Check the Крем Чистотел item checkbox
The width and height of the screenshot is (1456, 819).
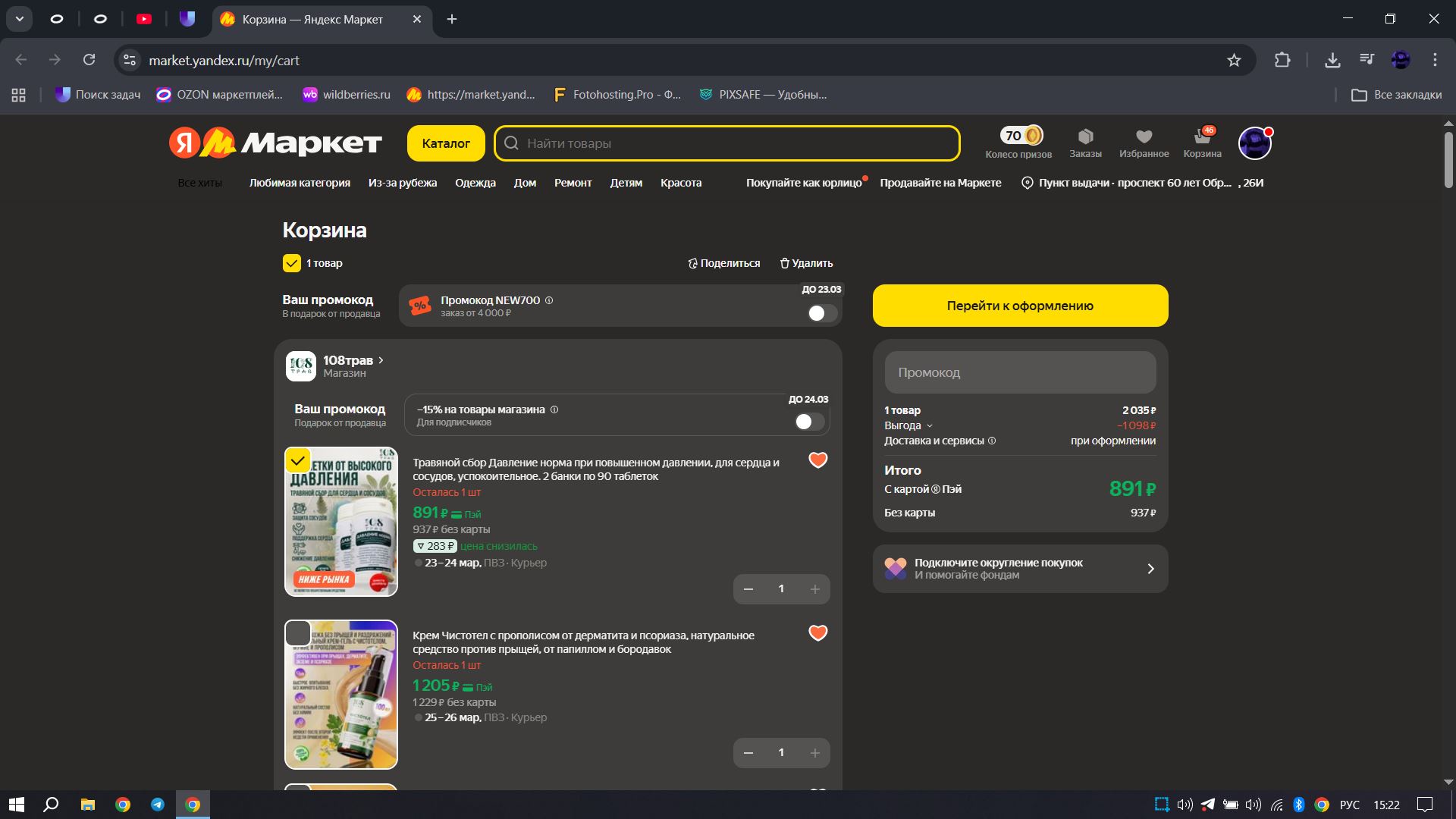[x=298, y=633]
